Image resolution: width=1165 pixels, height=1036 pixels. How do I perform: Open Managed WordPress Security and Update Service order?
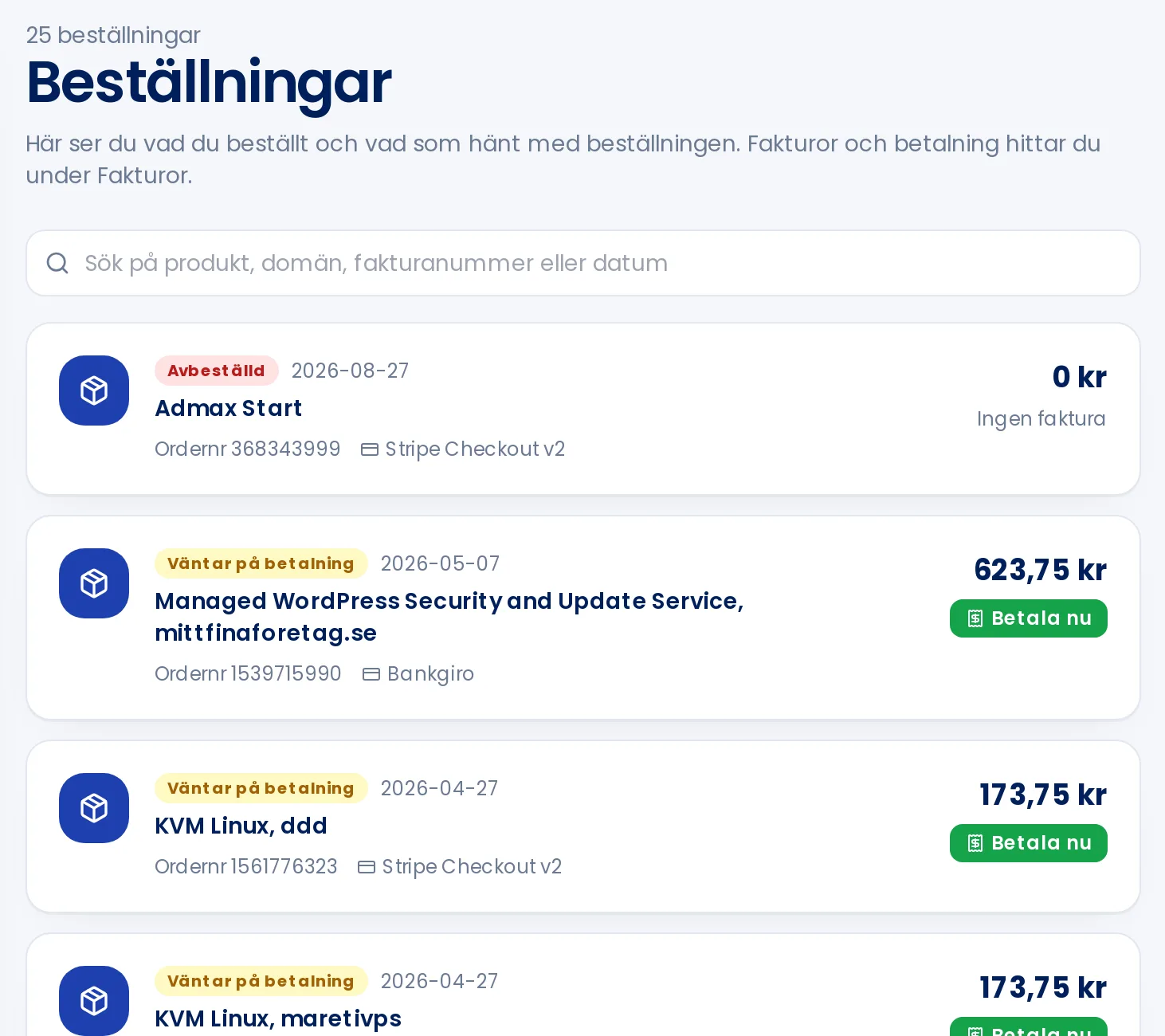pyautogui.click(x=449, y=617)
